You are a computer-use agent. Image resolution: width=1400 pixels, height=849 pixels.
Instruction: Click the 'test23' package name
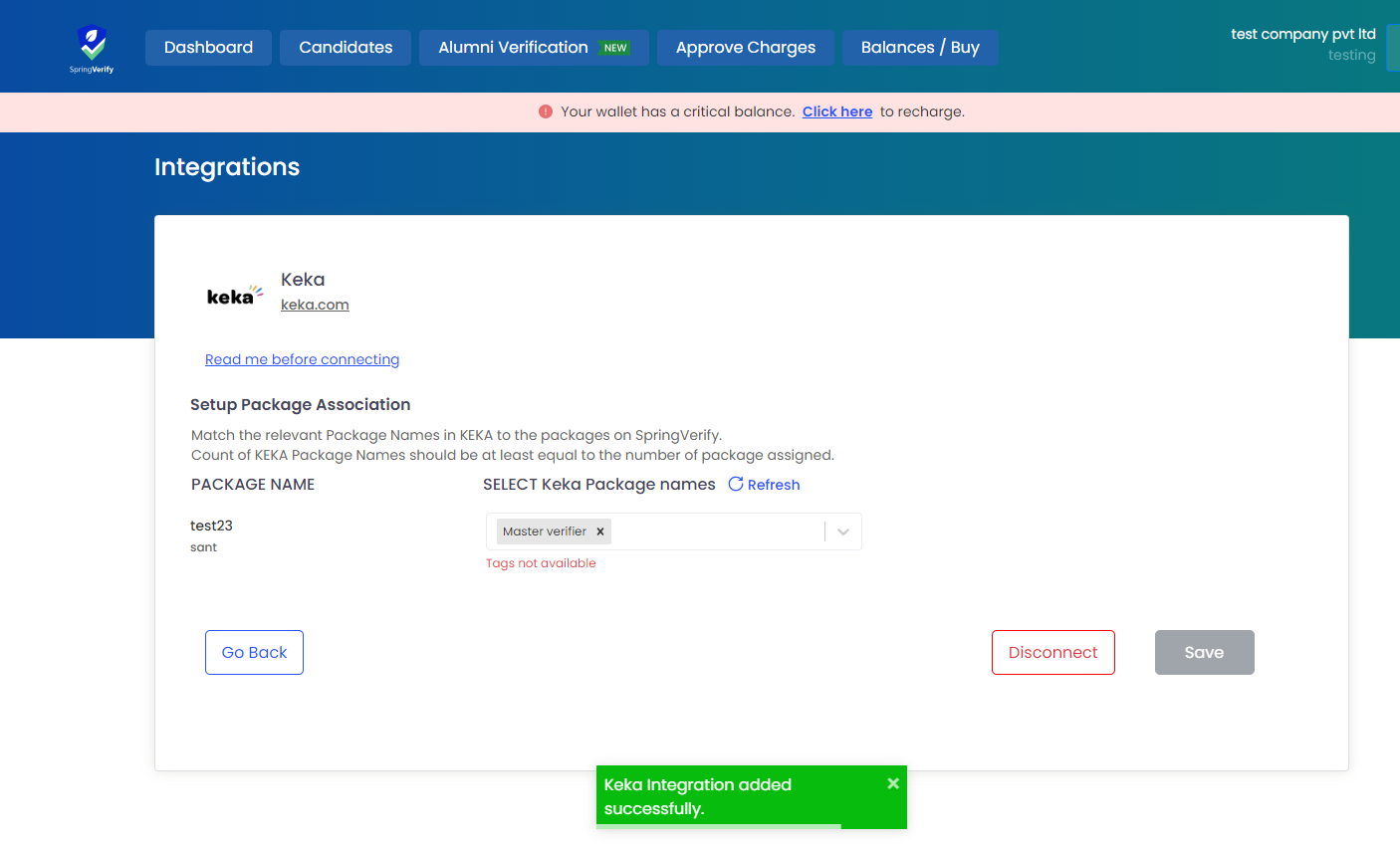pos(211,526)
